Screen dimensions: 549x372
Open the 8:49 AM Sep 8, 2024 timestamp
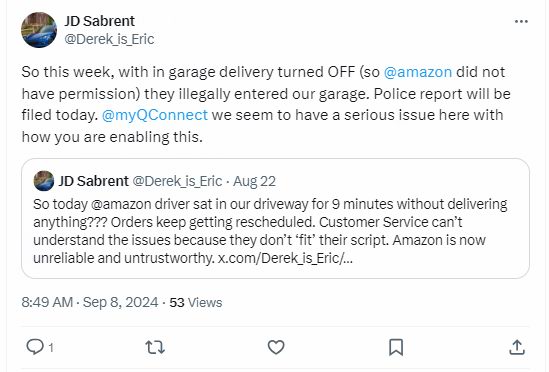[90, 302]
